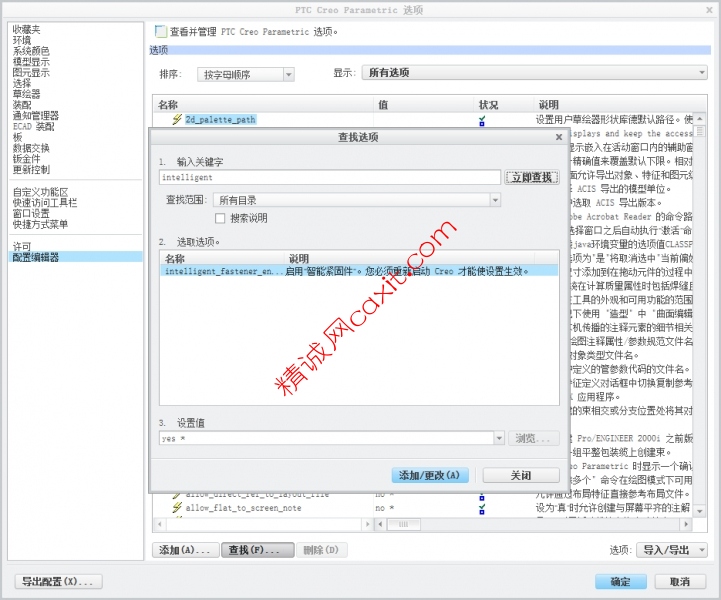Expand the set value dropdown arrow
Screen dimensions: 721x600
[x=499, y=438]
